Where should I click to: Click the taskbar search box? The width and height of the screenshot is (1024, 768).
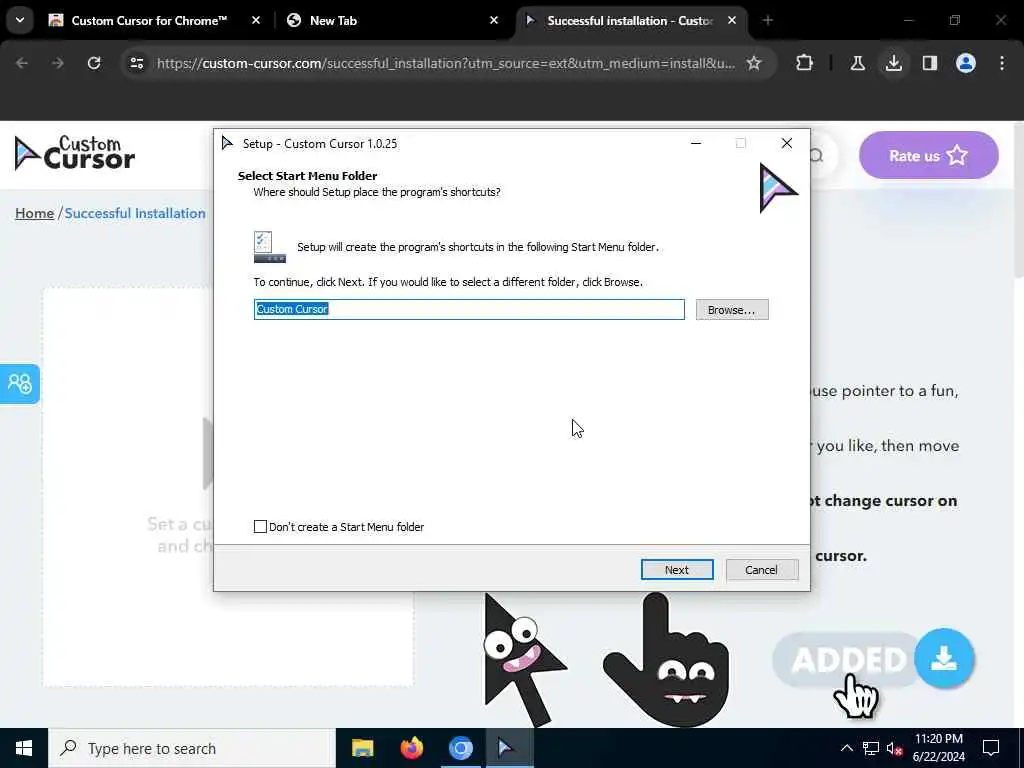click(x=192, y=748)
